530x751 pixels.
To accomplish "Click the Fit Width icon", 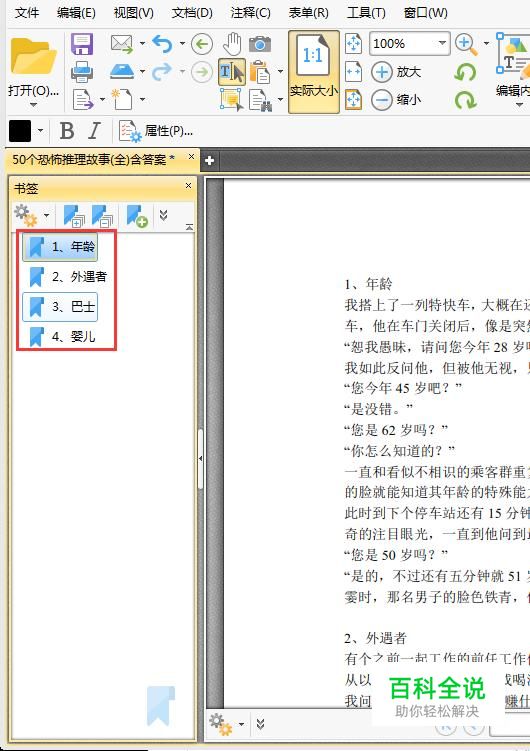I will coord(353,72).
